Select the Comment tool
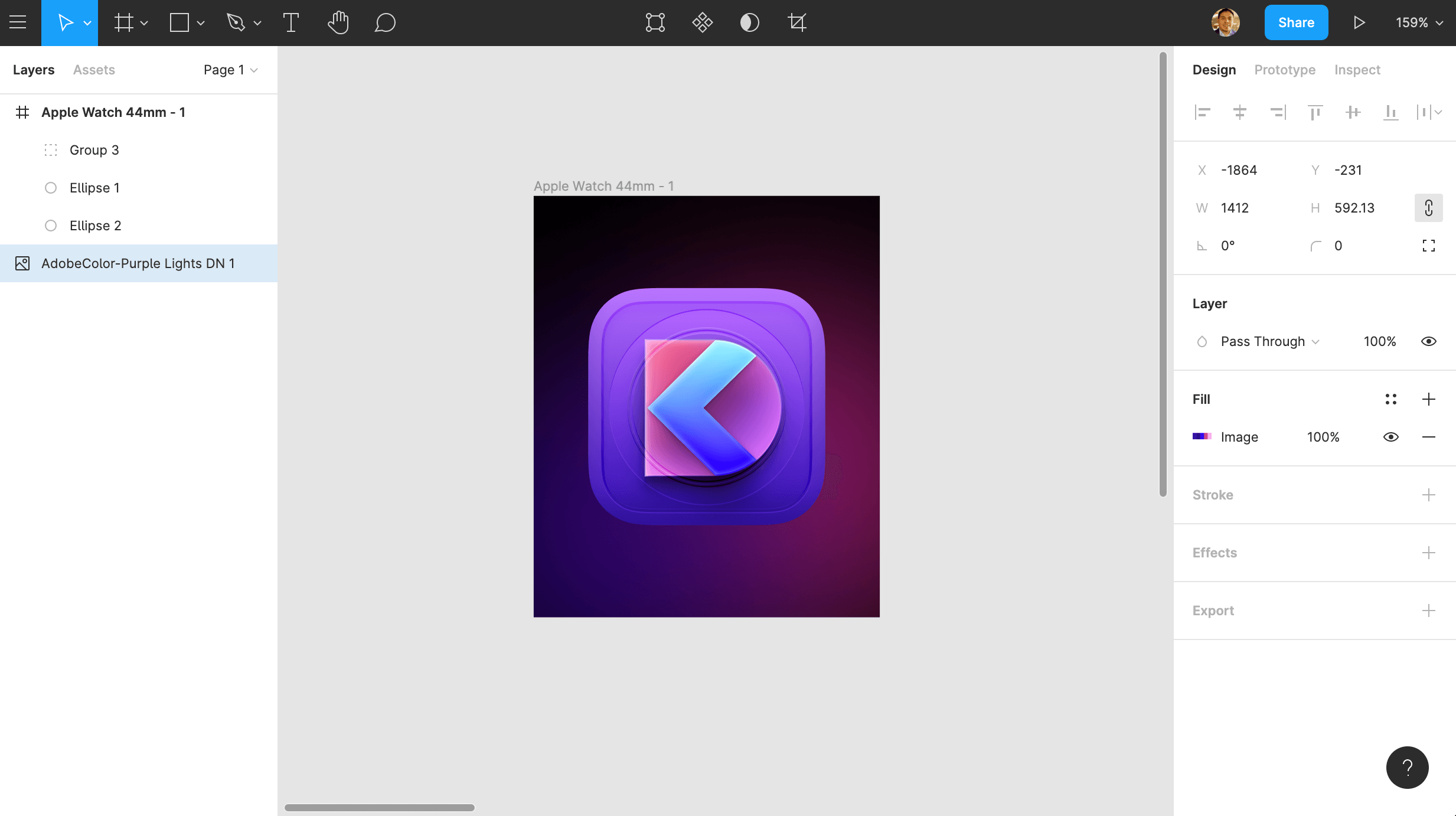Viewport: 1456px width, 816px height. [x=385, y=23]
